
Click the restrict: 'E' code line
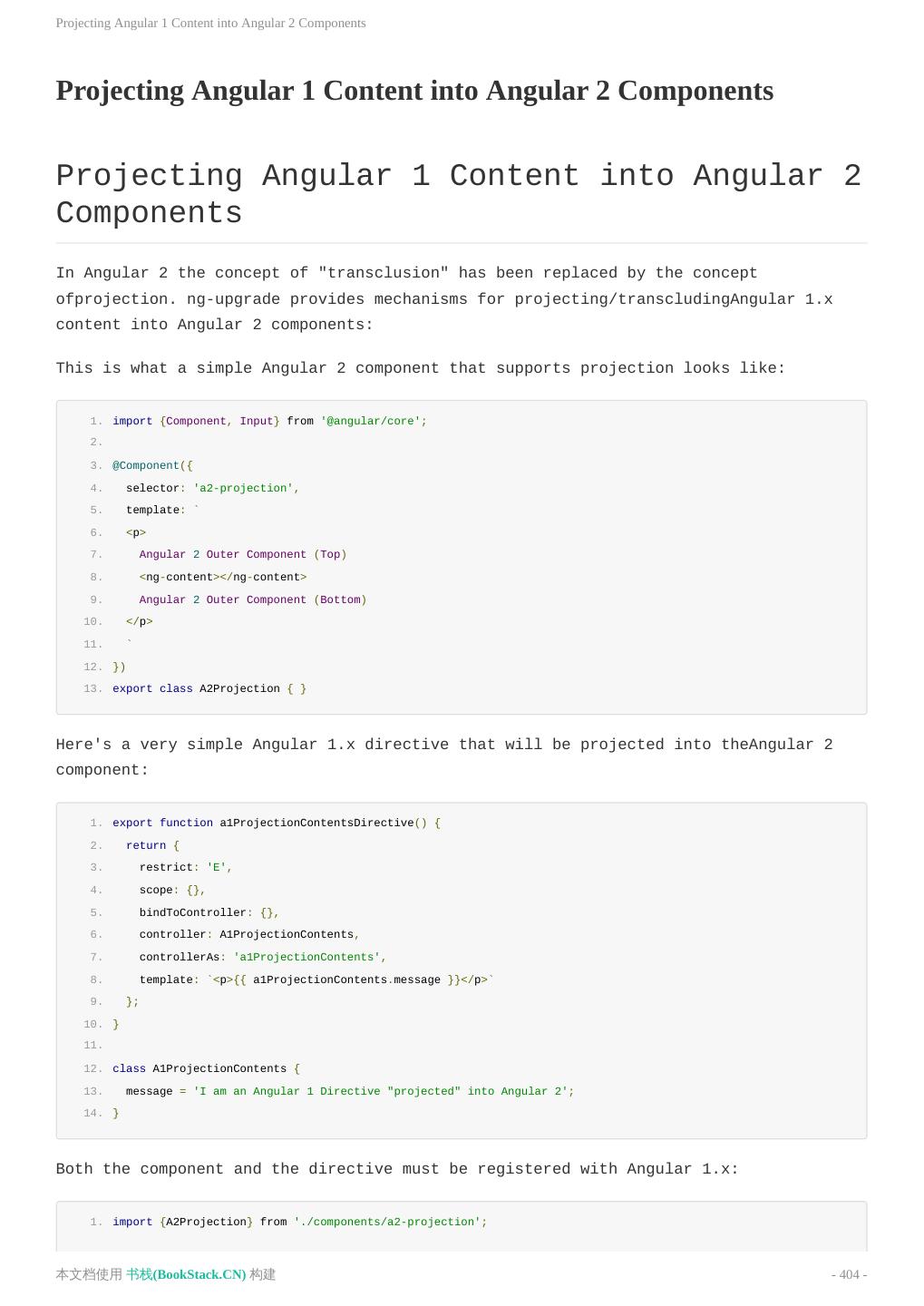click(186, 867)
